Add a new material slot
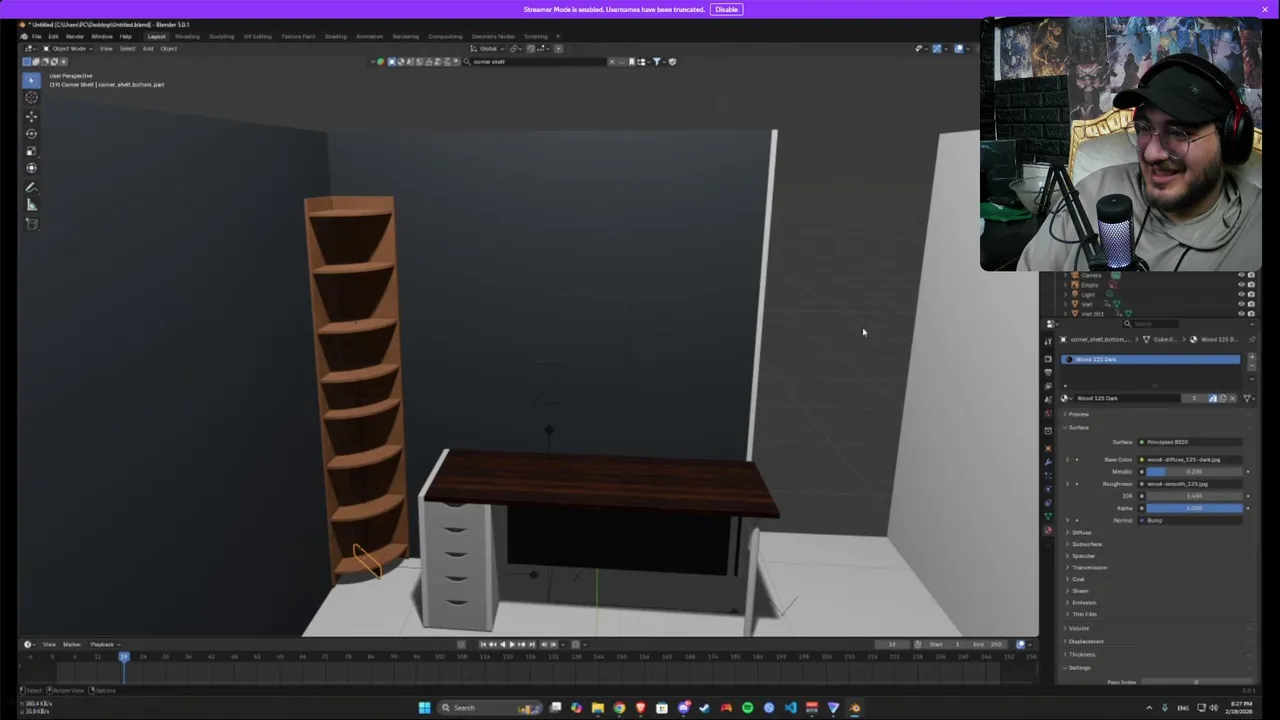This screenshot has width=1280, height=720. click(x=1251, y=355)
